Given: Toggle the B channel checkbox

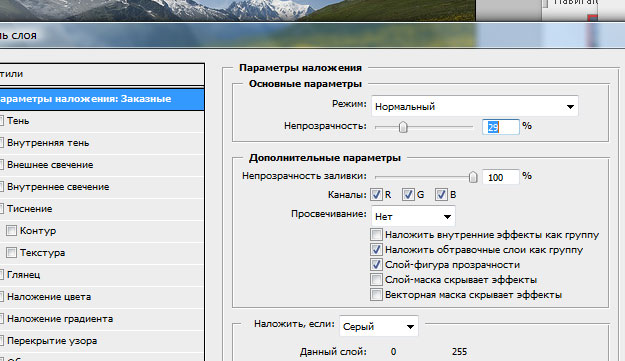Looking at the screenshot, I should pyautogui.click(x=441, y=195).
